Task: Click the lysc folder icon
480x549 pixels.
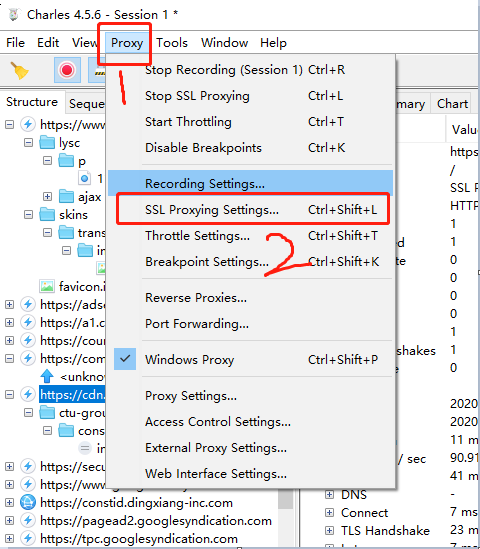Action: (x=47, y=143)
